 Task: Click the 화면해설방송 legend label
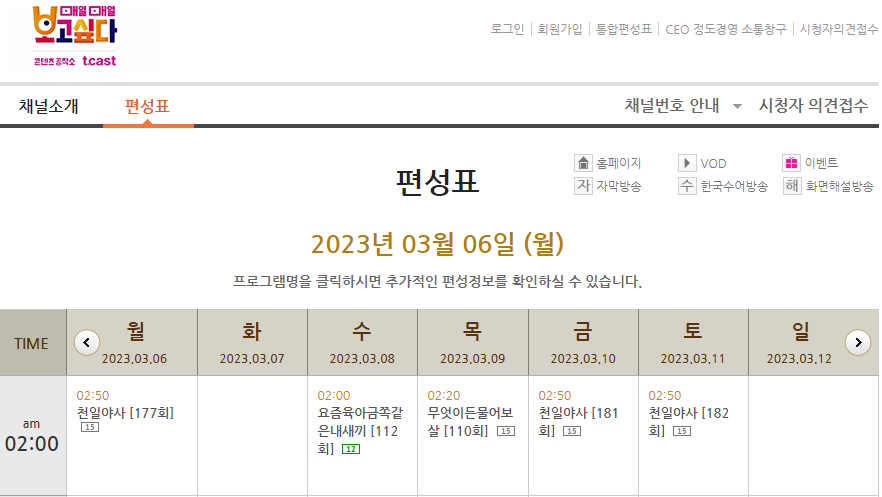[x=839, y=186]
